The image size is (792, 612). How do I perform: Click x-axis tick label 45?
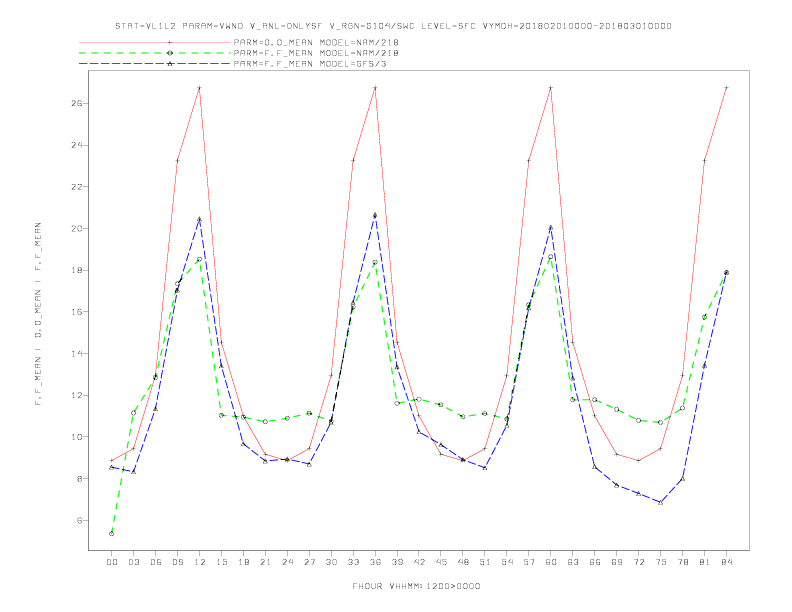[441, 562]
